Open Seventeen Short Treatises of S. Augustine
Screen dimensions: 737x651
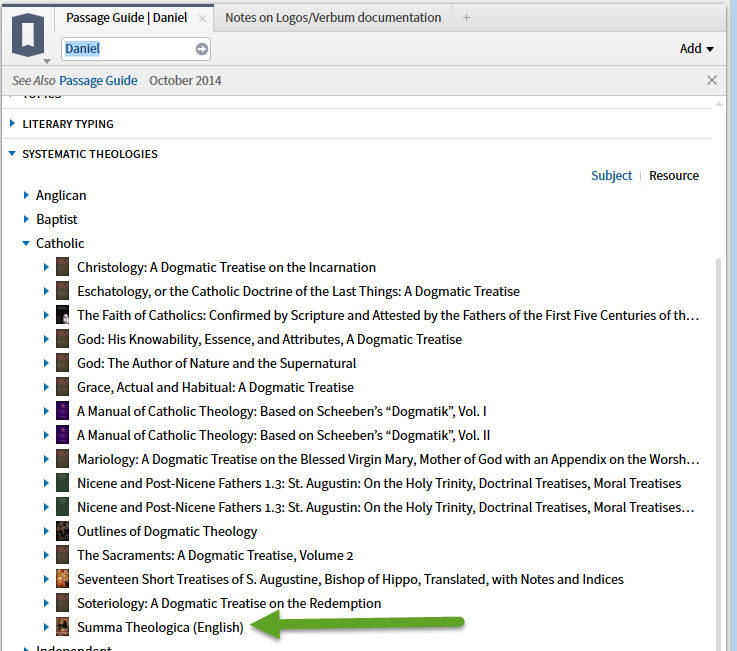350,579
